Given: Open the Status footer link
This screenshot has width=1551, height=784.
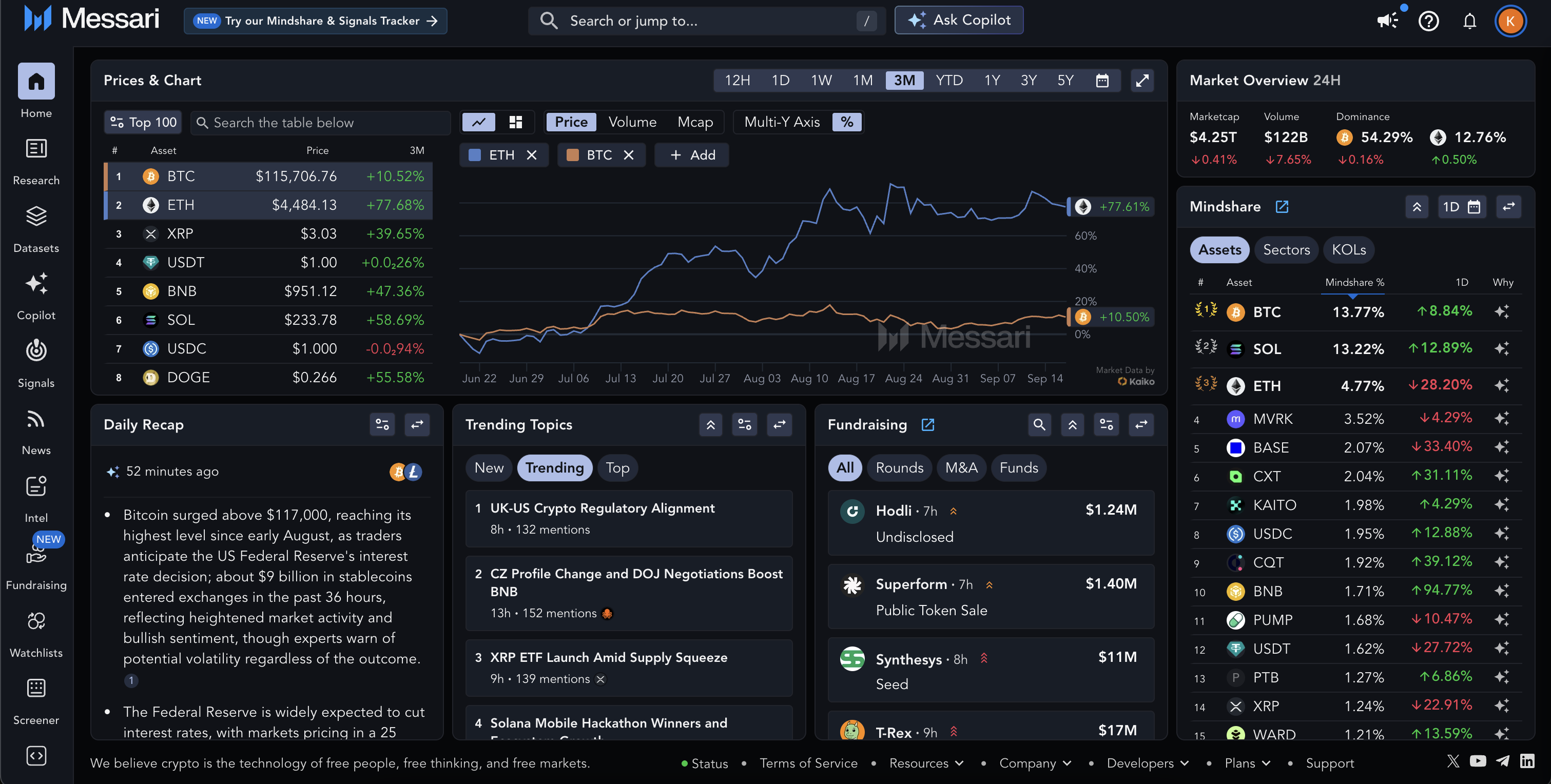Looking at the screenshot, I should [x=705, y=763].
